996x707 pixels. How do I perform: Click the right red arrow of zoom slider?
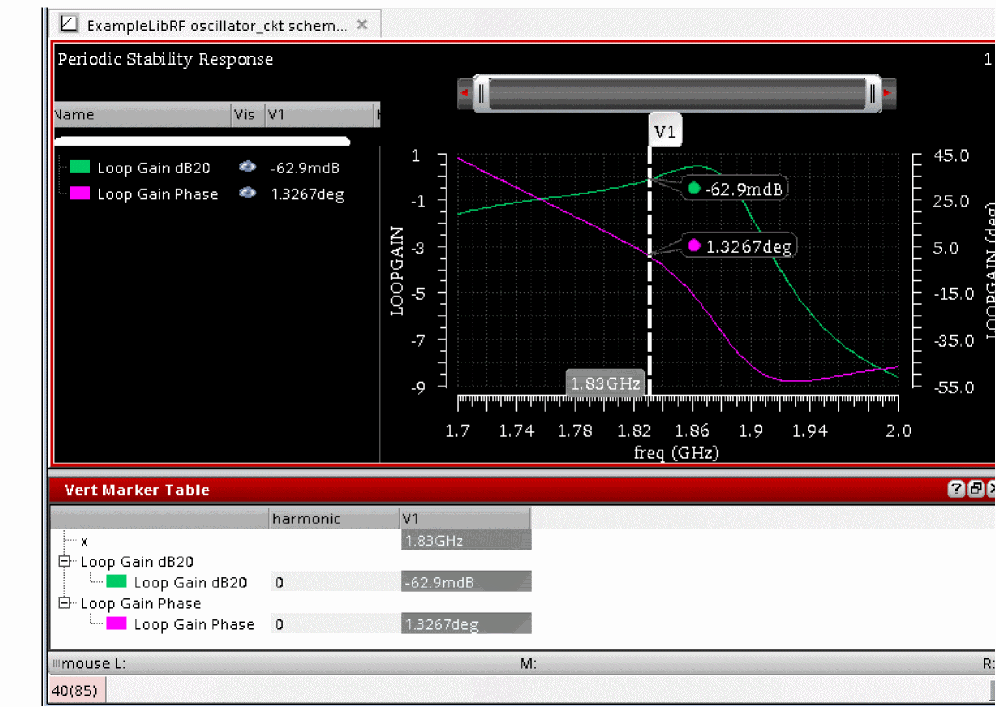pyautogui.click(x=887, y=94)
